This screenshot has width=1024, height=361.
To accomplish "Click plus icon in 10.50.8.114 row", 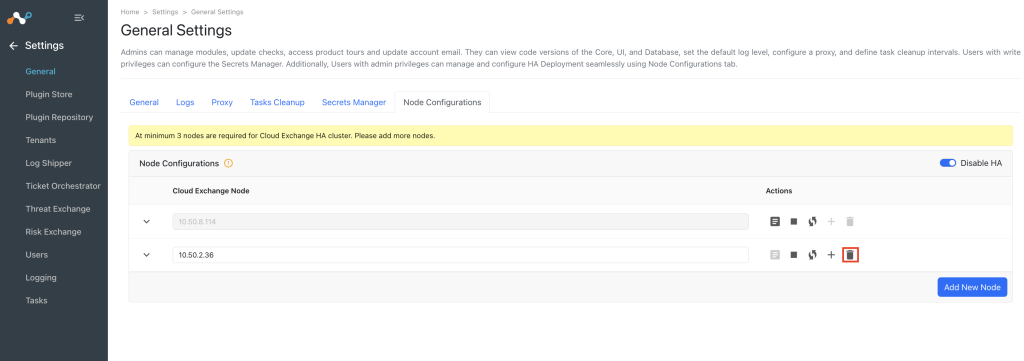I will [x=831, y=221].
